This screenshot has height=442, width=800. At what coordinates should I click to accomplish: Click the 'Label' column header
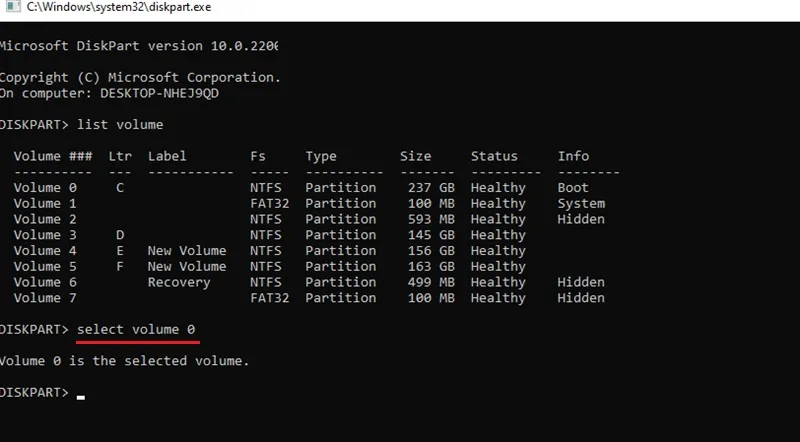167,156
